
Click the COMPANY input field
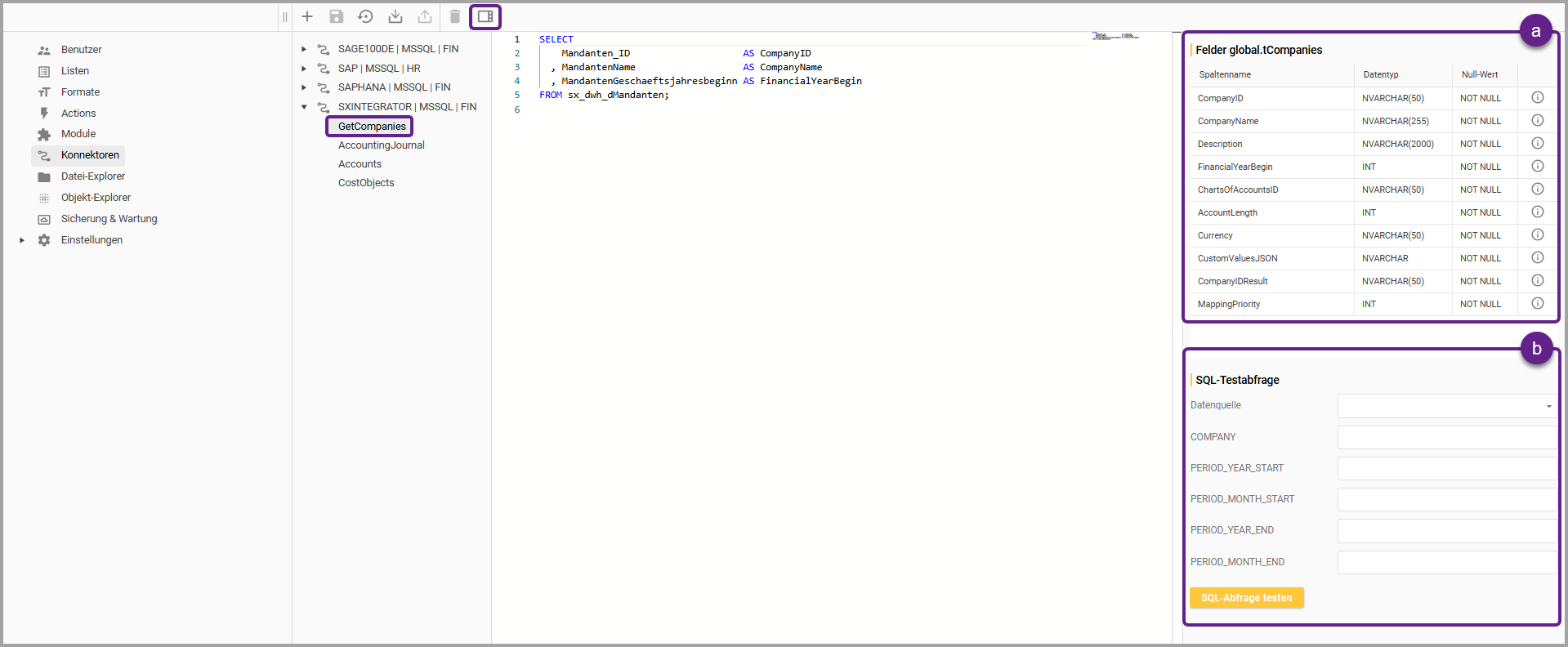point(1446,437)
